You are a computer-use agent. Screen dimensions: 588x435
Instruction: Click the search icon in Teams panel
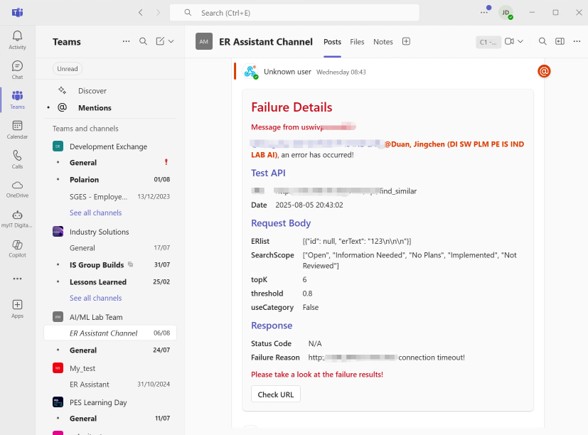143,41
